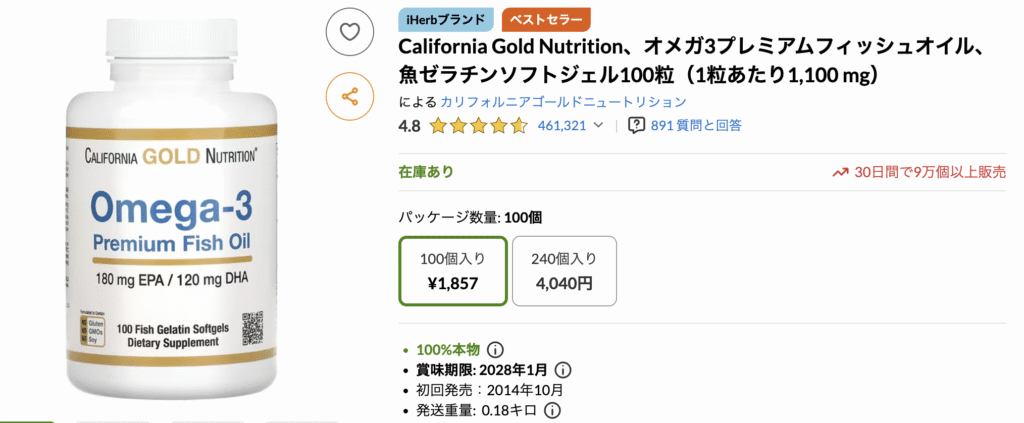Click the orange share icon
1024x423 pixels.
tap(349, 96)
